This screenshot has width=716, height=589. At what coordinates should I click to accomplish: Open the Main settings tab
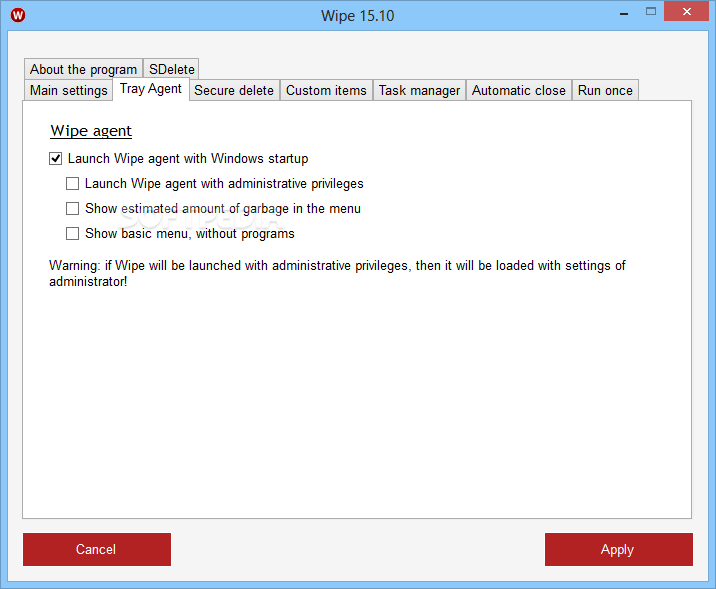(68, 90)
